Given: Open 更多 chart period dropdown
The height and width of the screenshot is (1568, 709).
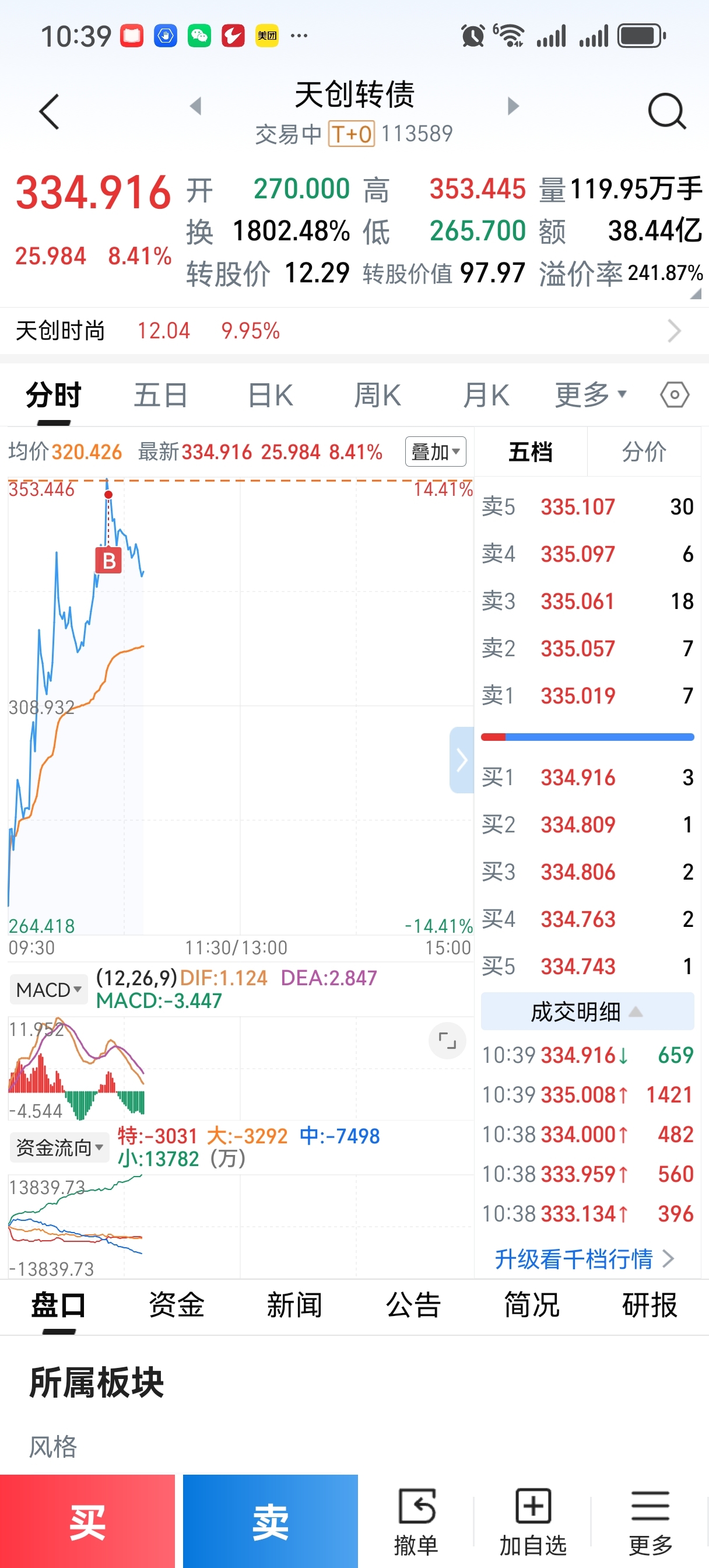Looking at the screenshot, I should (x=590, y=395).
